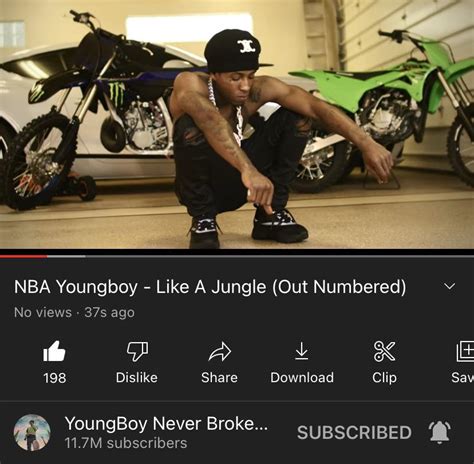Tap the Download arrow icon
This screenshot has height=464, width=474.
coord(302,351)
